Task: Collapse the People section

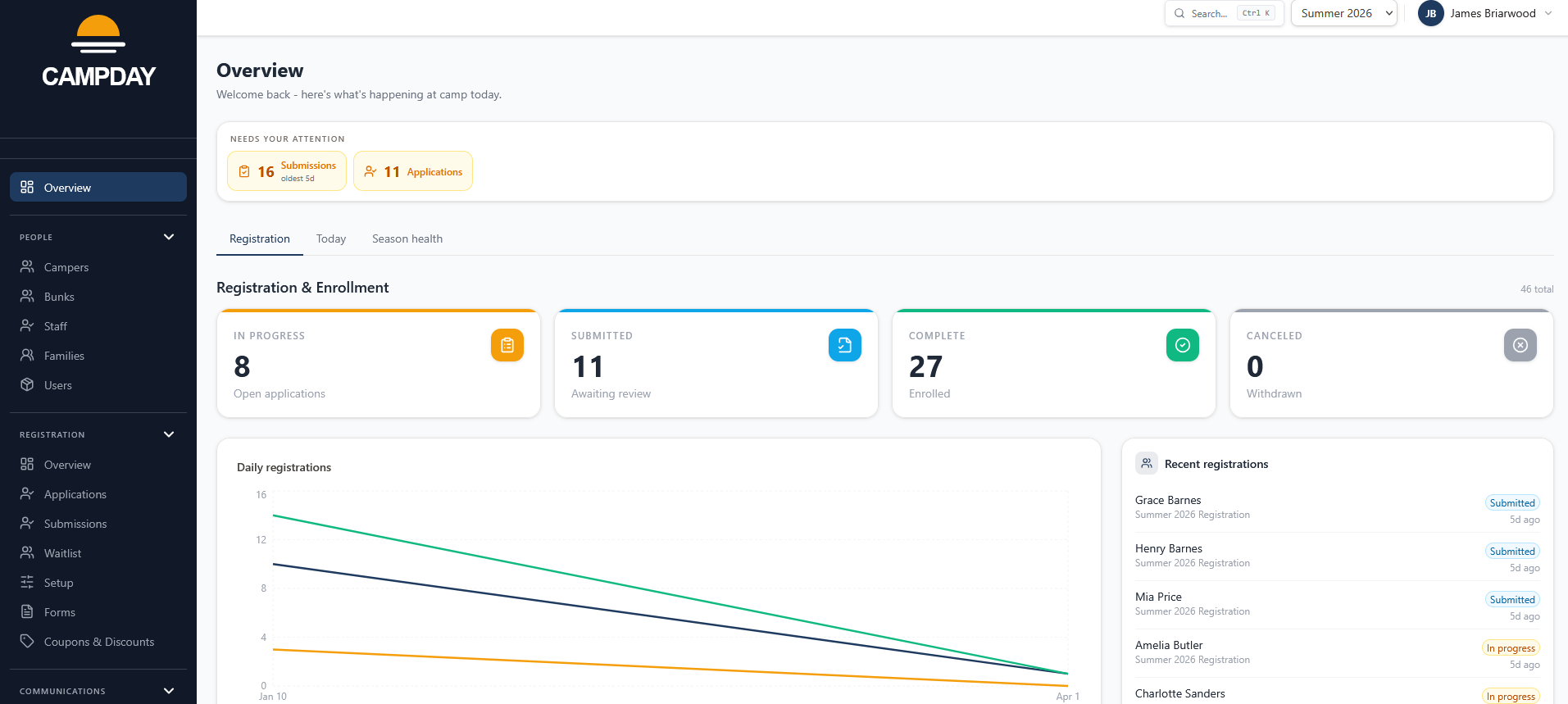Action: coord(169,237)
